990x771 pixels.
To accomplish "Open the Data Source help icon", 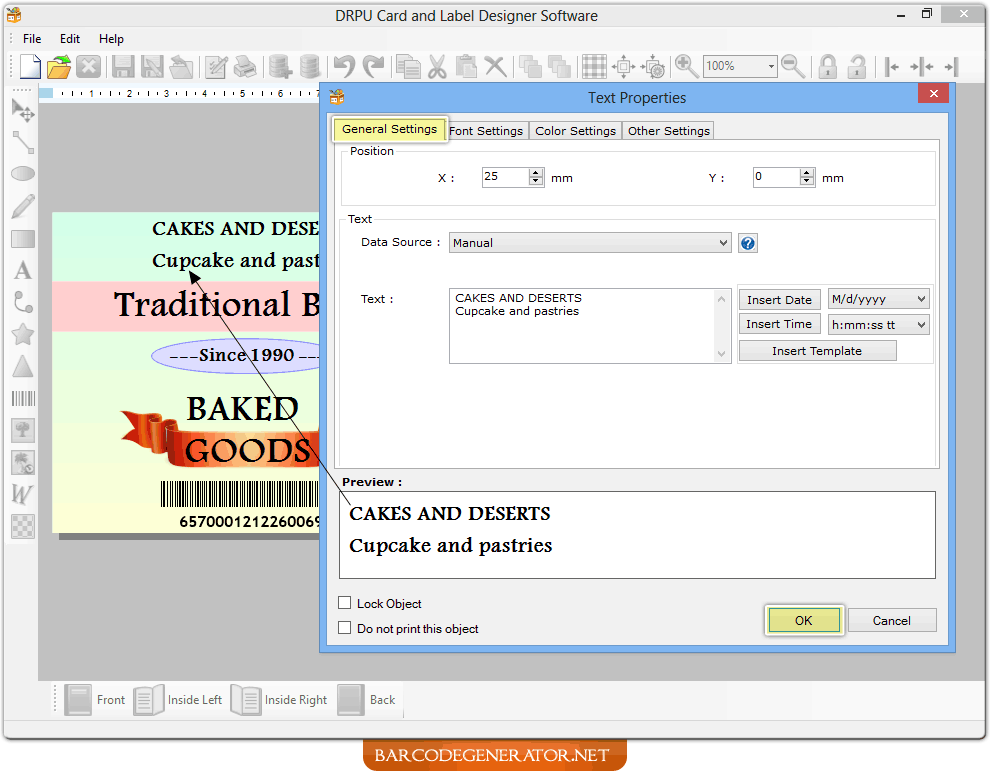I will point(748,243).
